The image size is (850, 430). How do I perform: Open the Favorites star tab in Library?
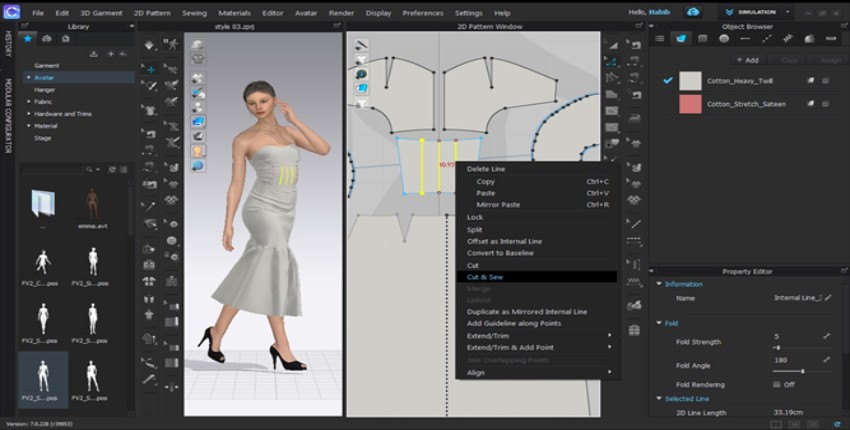tap(27, 38)
